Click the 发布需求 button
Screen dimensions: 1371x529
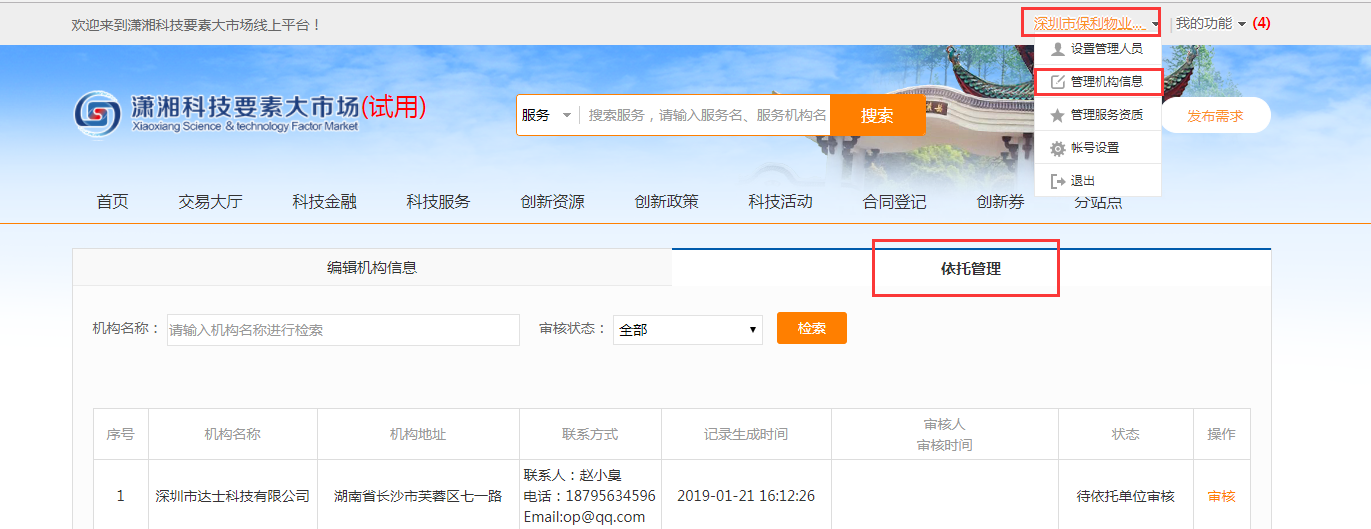pos(1215,115)
